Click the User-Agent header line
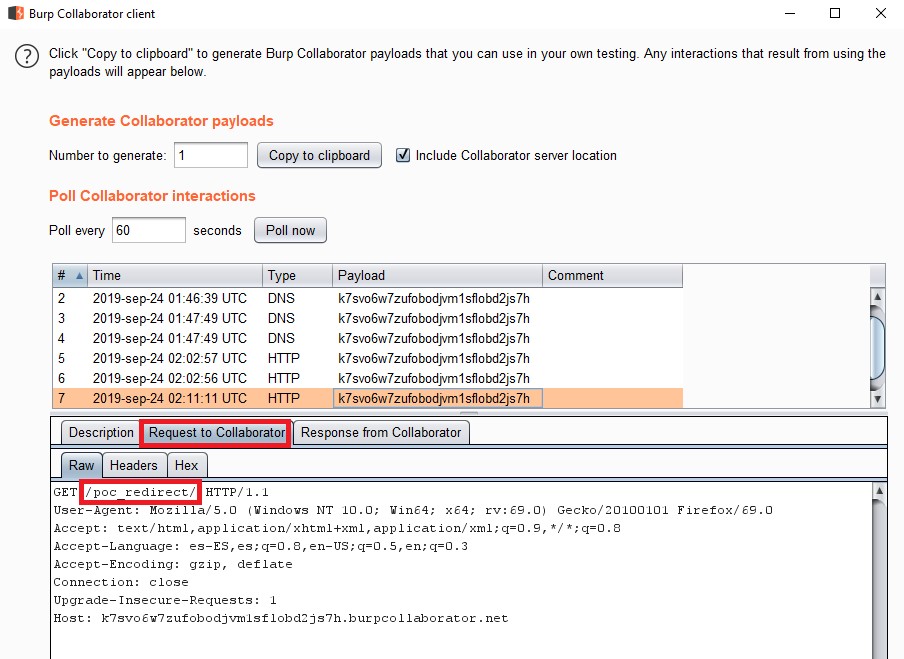The width and height of the screenshot is (904, 659). (413, 510)
